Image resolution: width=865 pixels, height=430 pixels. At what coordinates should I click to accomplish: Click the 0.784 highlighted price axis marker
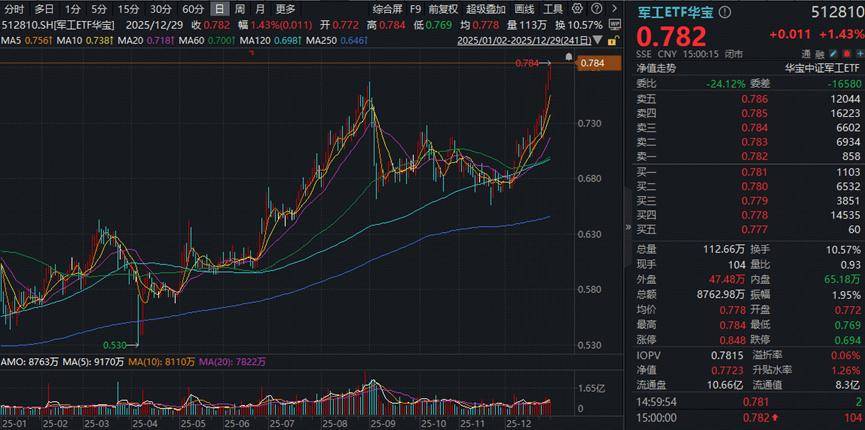(594, 64)
